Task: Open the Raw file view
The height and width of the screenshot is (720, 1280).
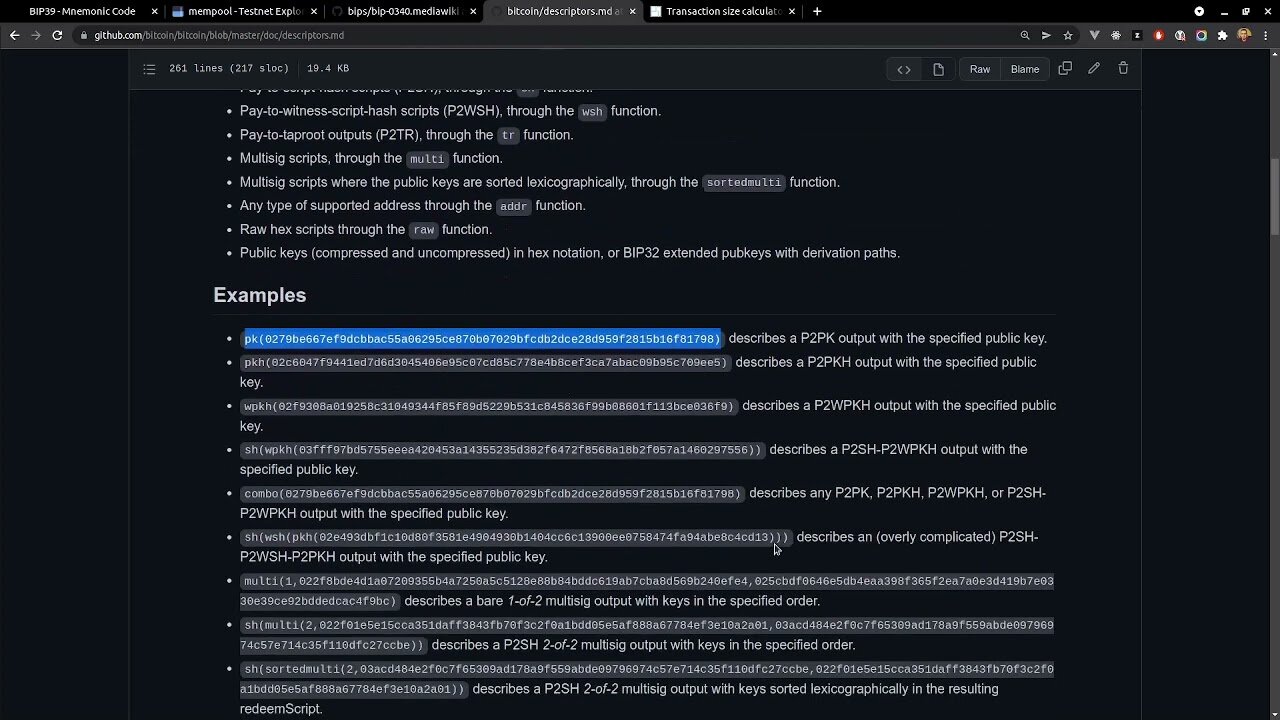Action: click(x=980, y=69)
